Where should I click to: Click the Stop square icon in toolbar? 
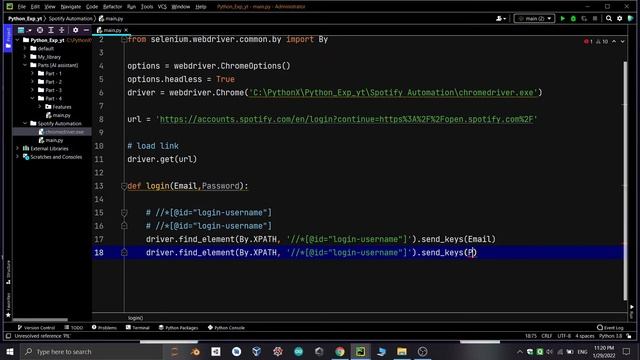point(595,18)
